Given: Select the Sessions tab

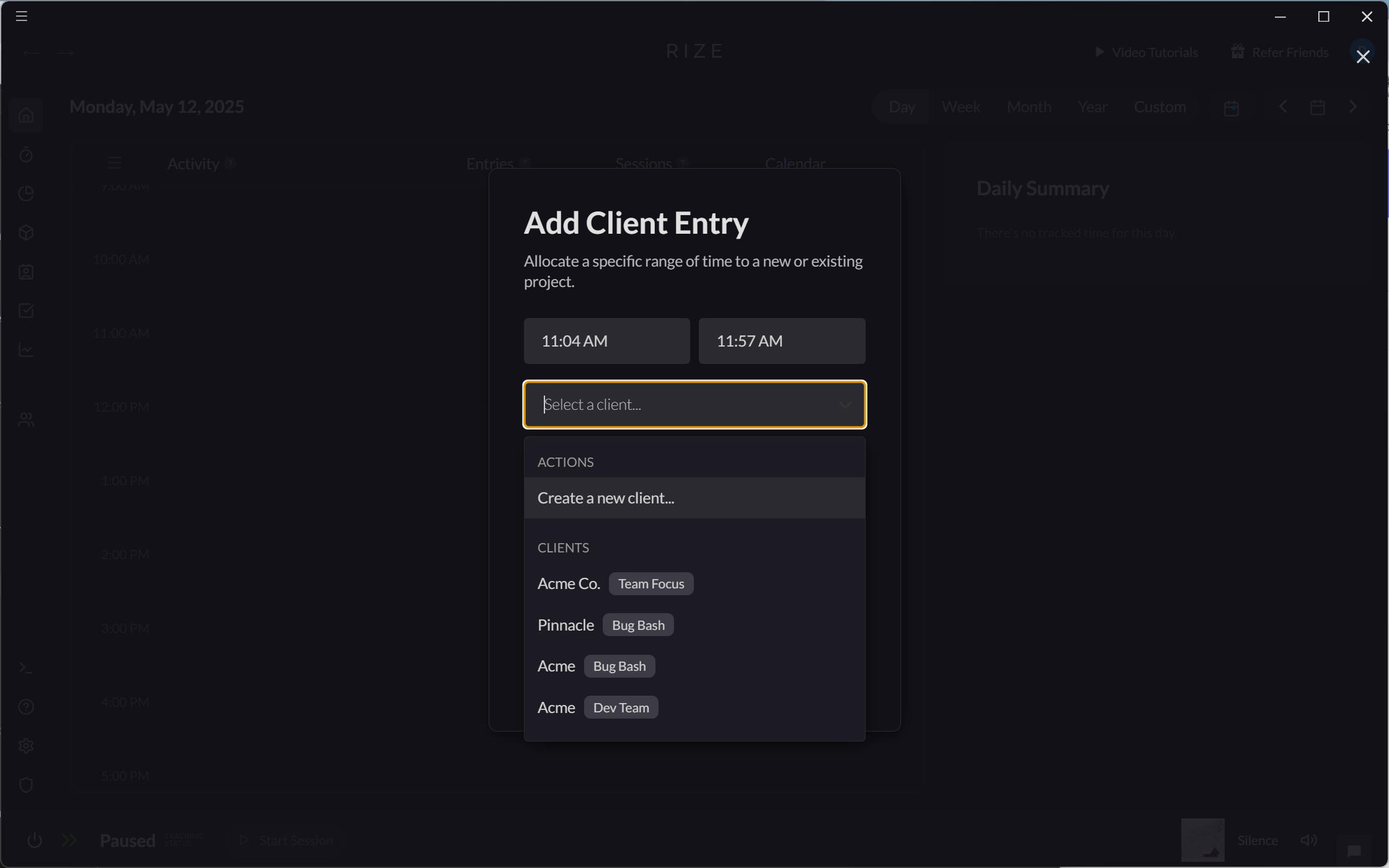Looking at the screenshot, I should 643,163.
